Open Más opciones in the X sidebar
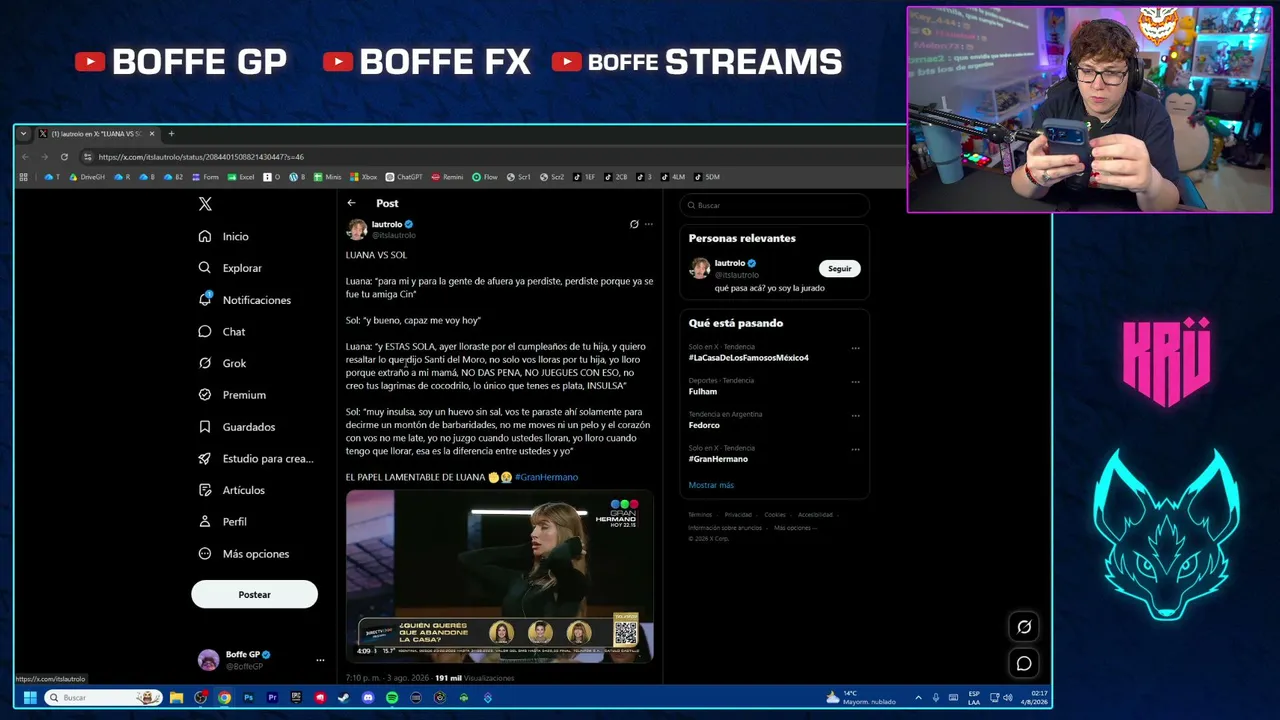 pos(244,554)
